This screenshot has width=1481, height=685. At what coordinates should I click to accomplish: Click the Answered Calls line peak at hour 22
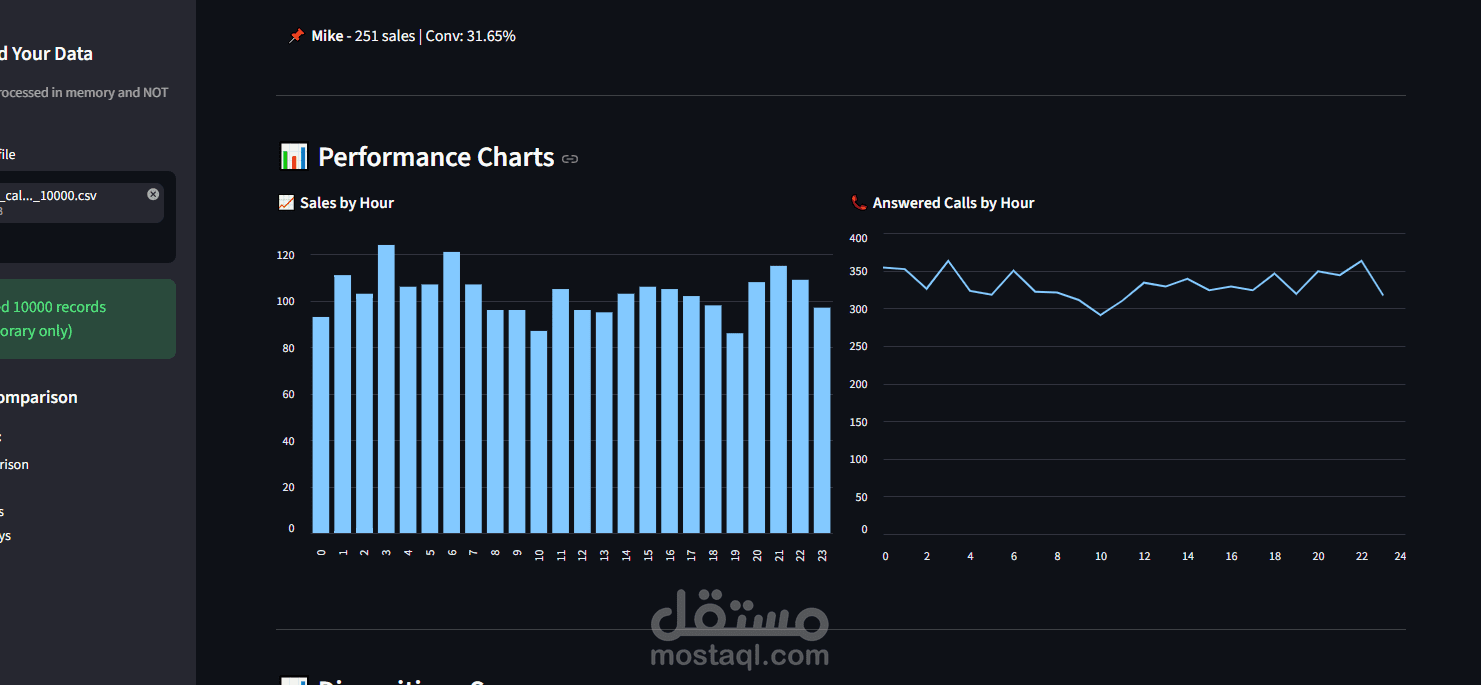[x=1362, y=261]
